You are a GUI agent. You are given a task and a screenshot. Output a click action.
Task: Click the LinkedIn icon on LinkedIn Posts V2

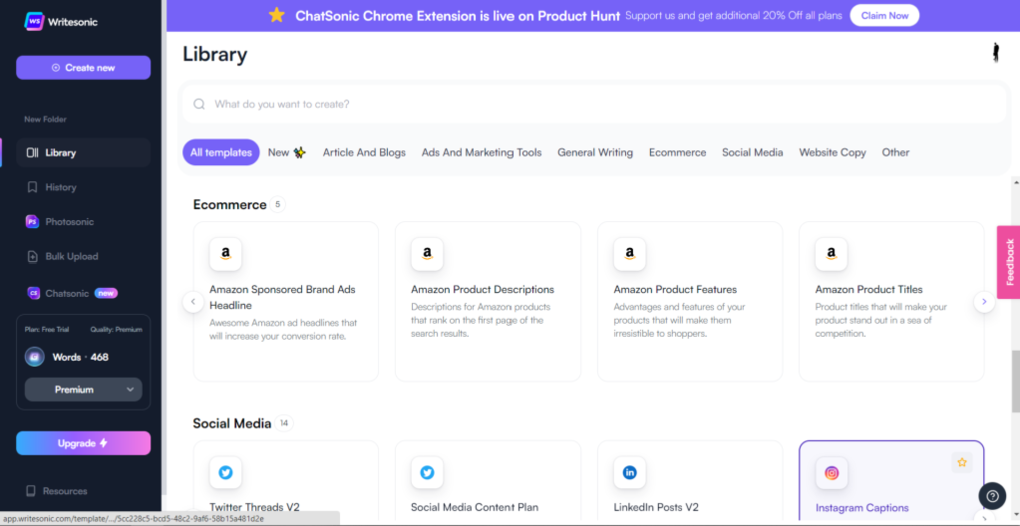pyautogui.click(x=629, y=473)
